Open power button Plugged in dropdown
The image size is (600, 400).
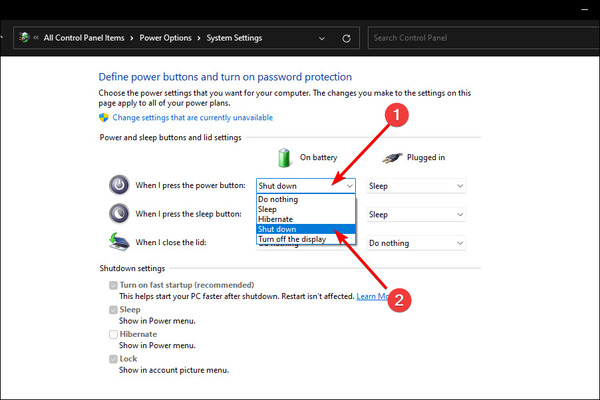pos(416,186)
